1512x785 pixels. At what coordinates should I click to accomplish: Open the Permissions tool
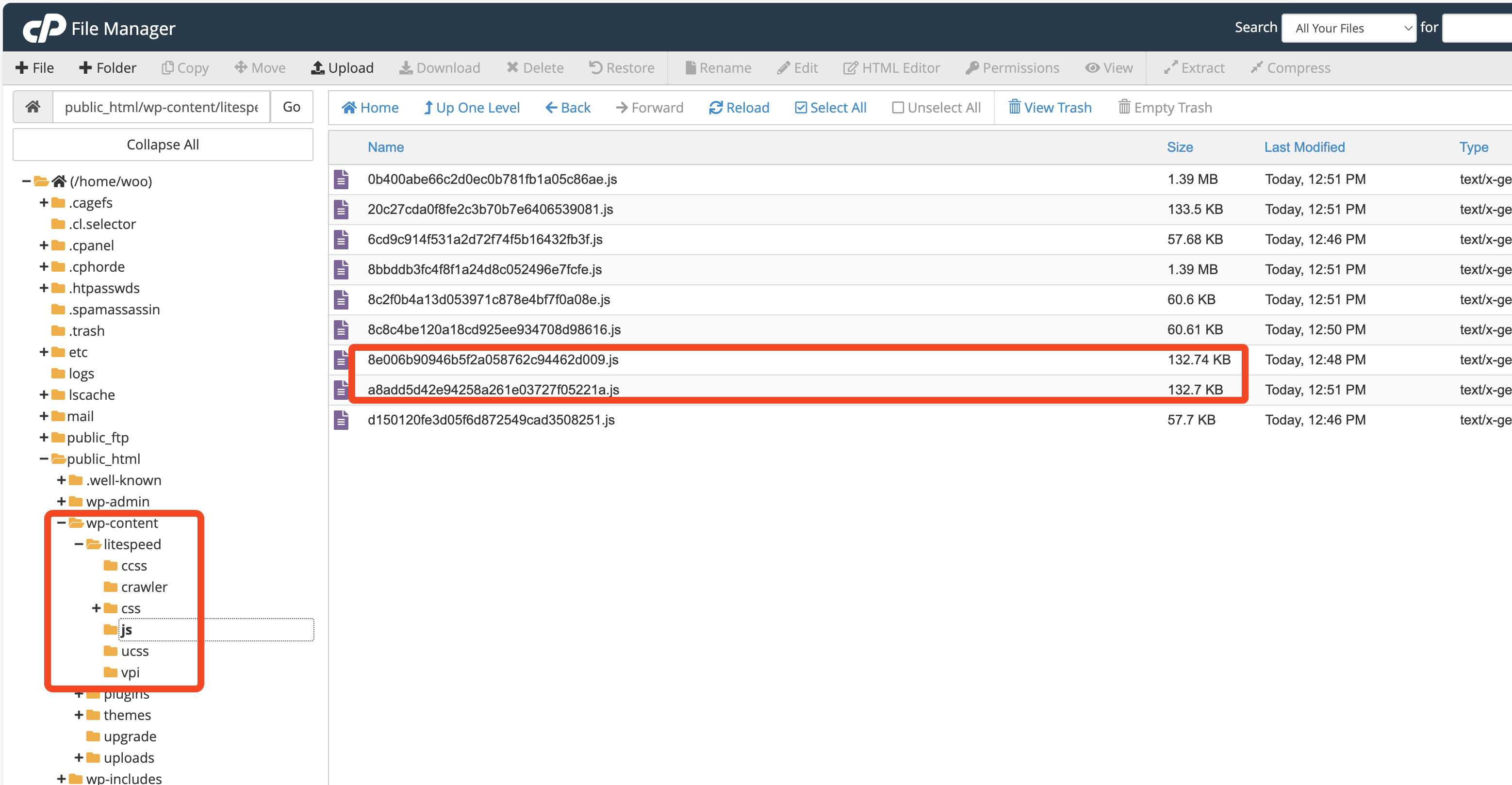1013,68
